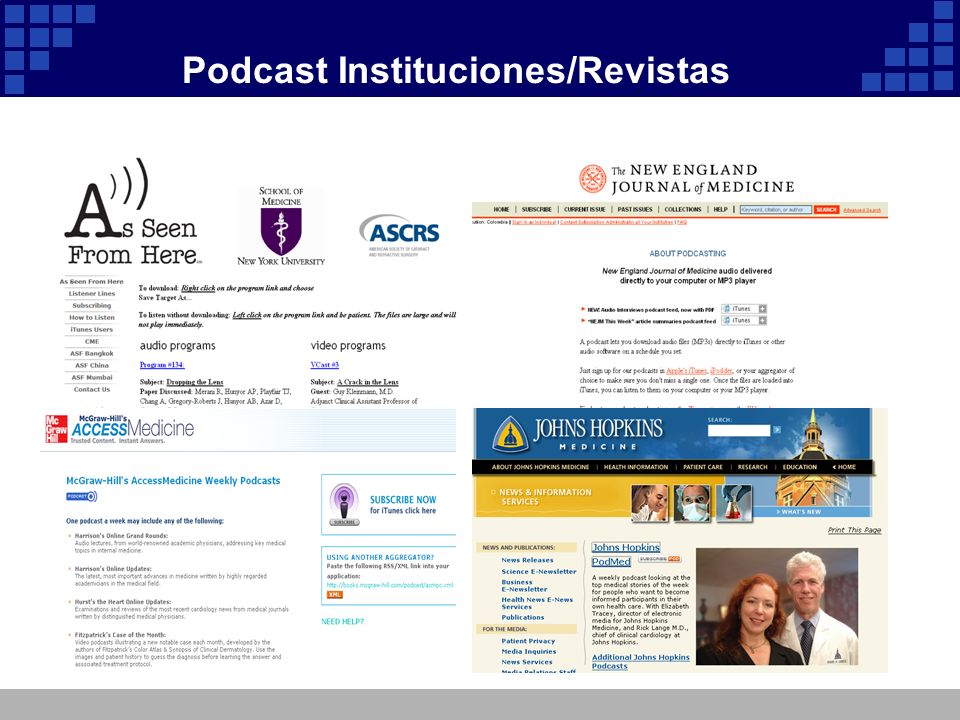The width and height of the screenshot is (960, 720).
Task: Open Research tab on Johns Hopkins
Action: point(752,467)
